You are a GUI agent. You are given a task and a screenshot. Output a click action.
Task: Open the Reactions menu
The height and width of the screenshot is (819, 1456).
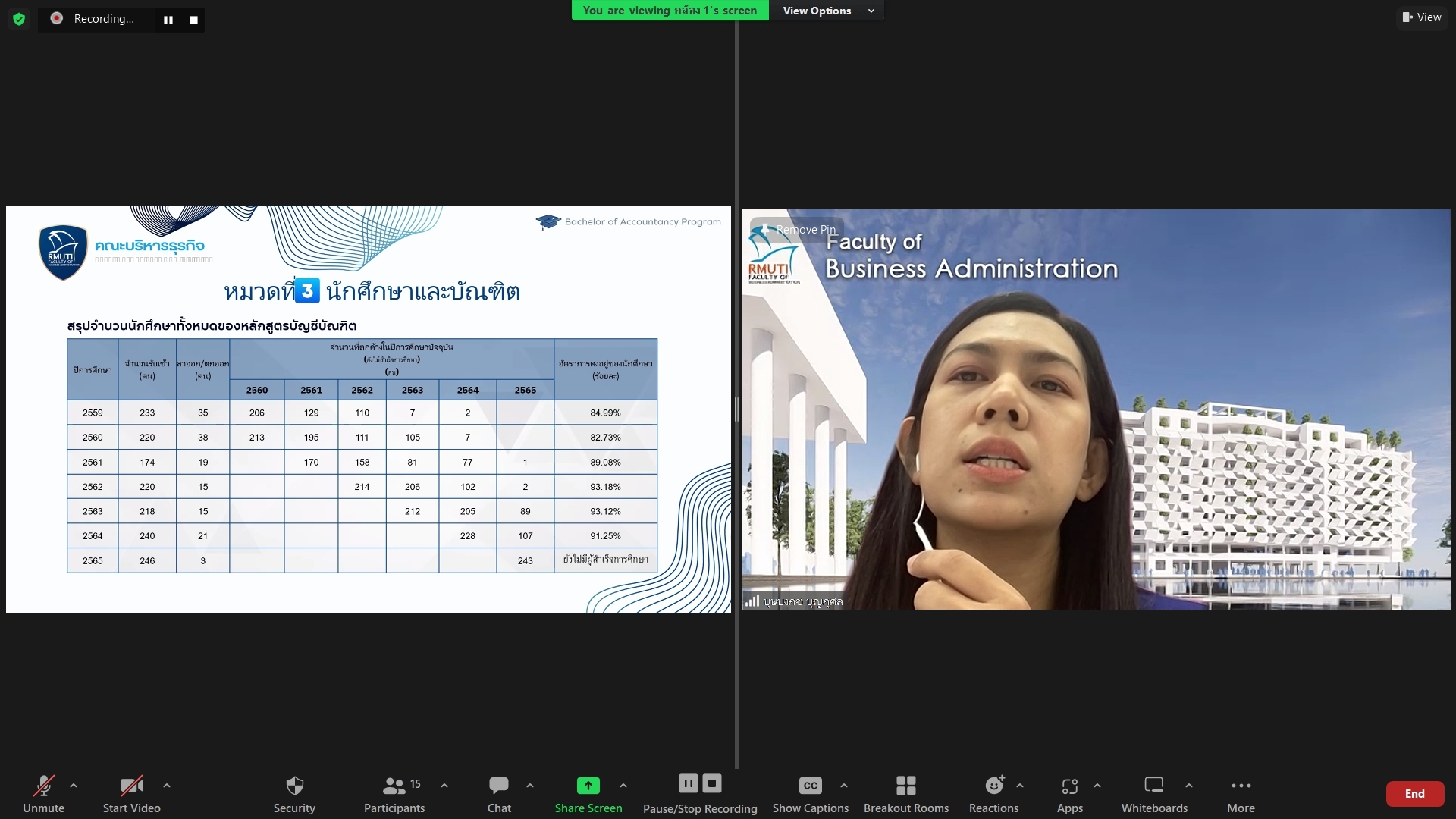(993, 794)
